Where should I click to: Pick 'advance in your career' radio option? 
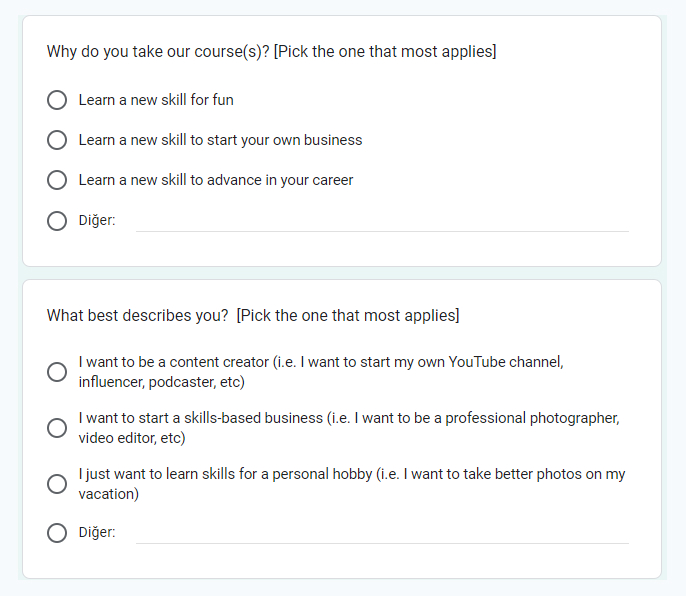57,180
